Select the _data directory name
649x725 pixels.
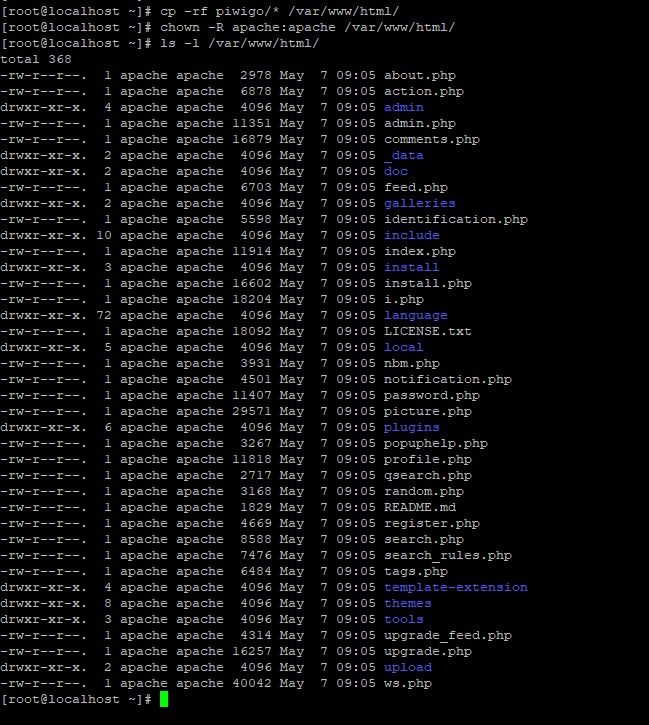tap(404, 155)
